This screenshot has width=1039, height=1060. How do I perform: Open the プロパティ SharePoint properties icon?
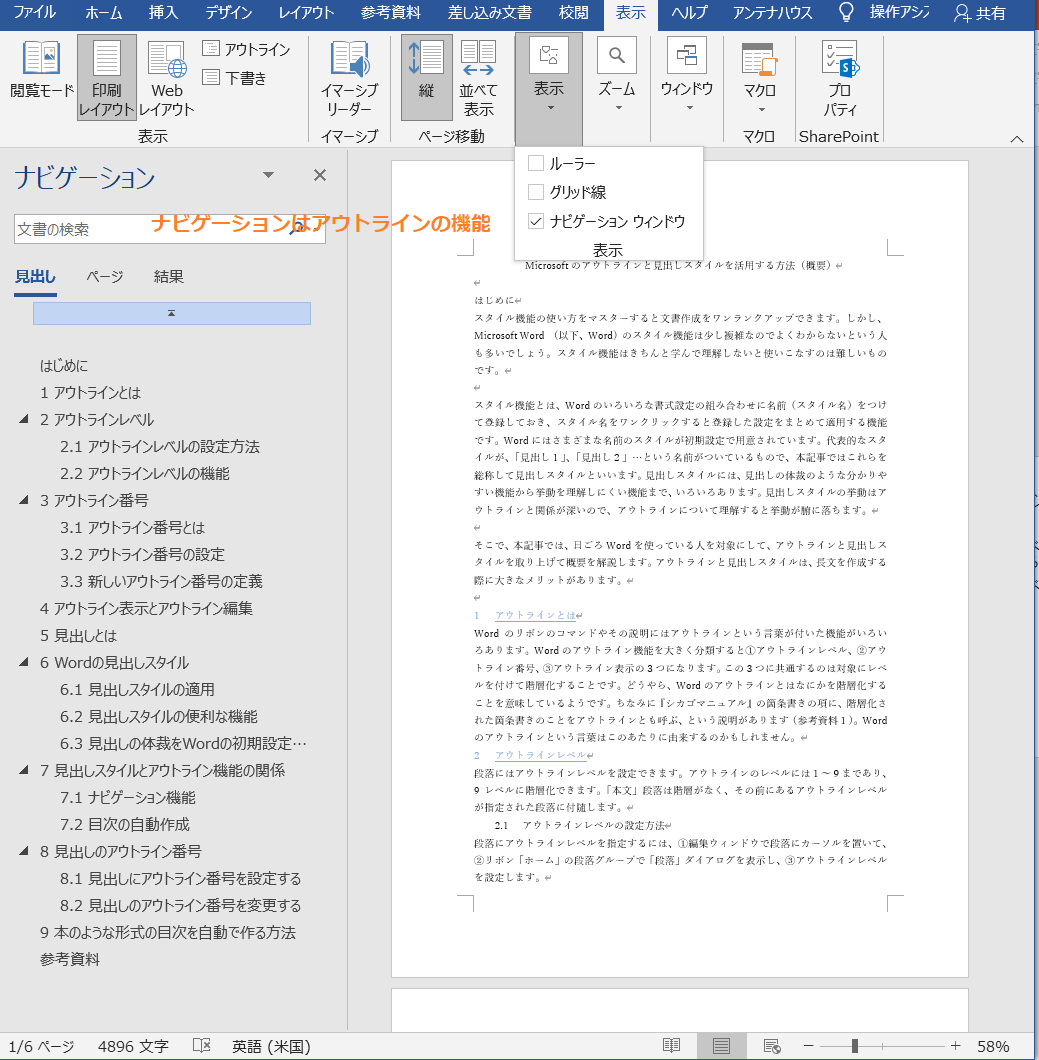[840, 78]
